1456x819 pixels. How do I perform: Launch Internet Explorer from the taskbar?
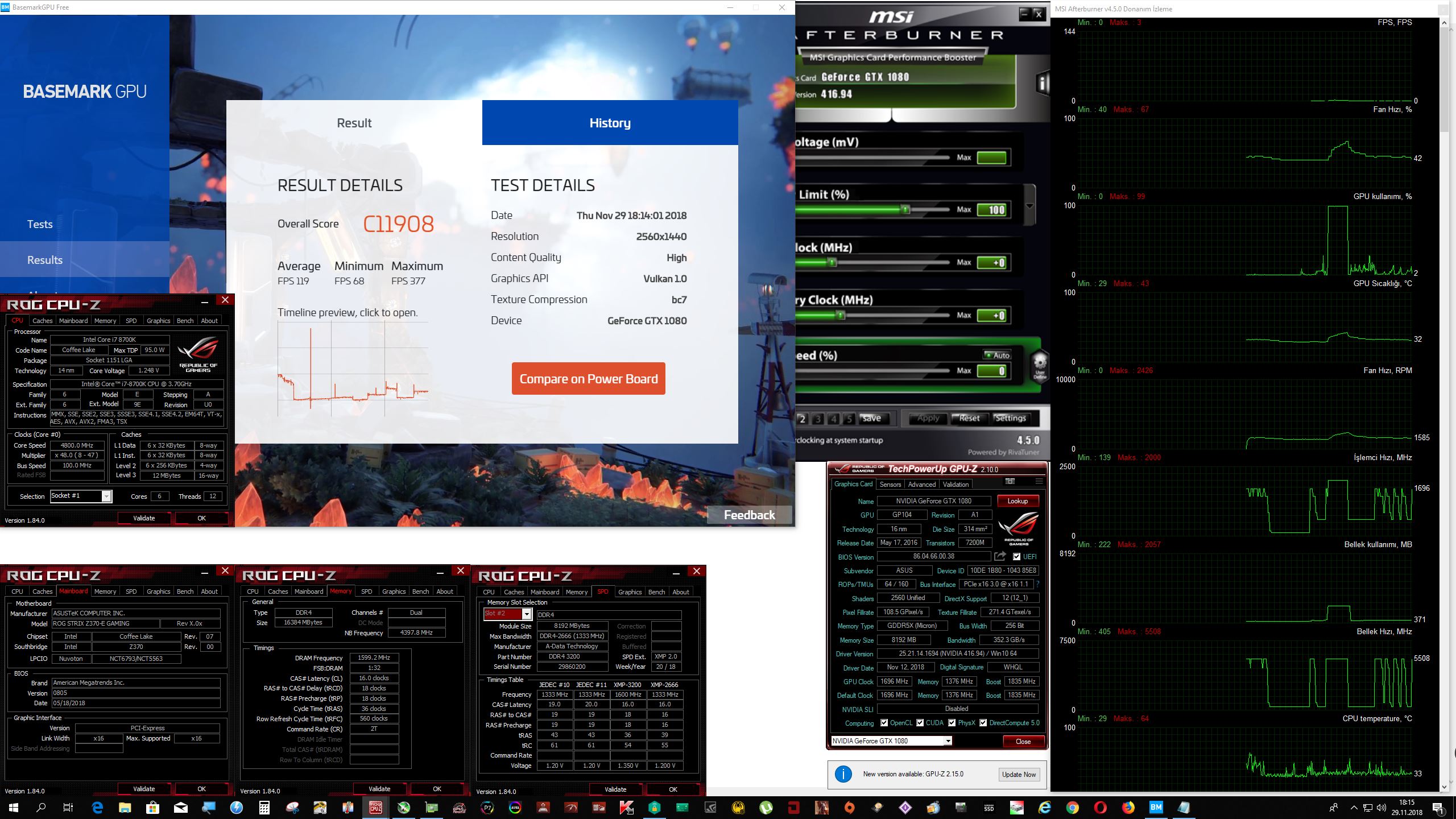(1045, 807)
